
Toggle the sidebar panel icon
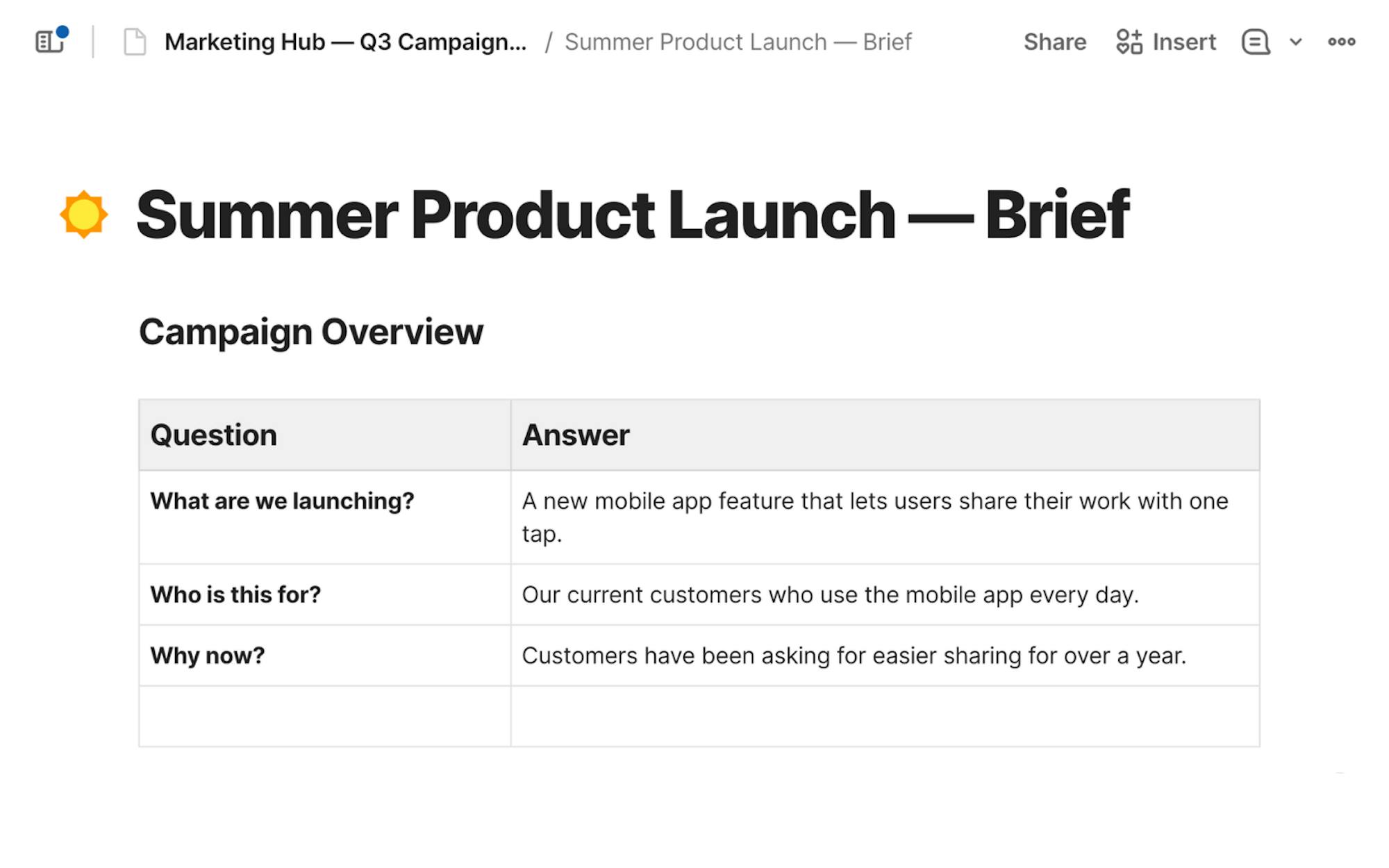point(50,42)
